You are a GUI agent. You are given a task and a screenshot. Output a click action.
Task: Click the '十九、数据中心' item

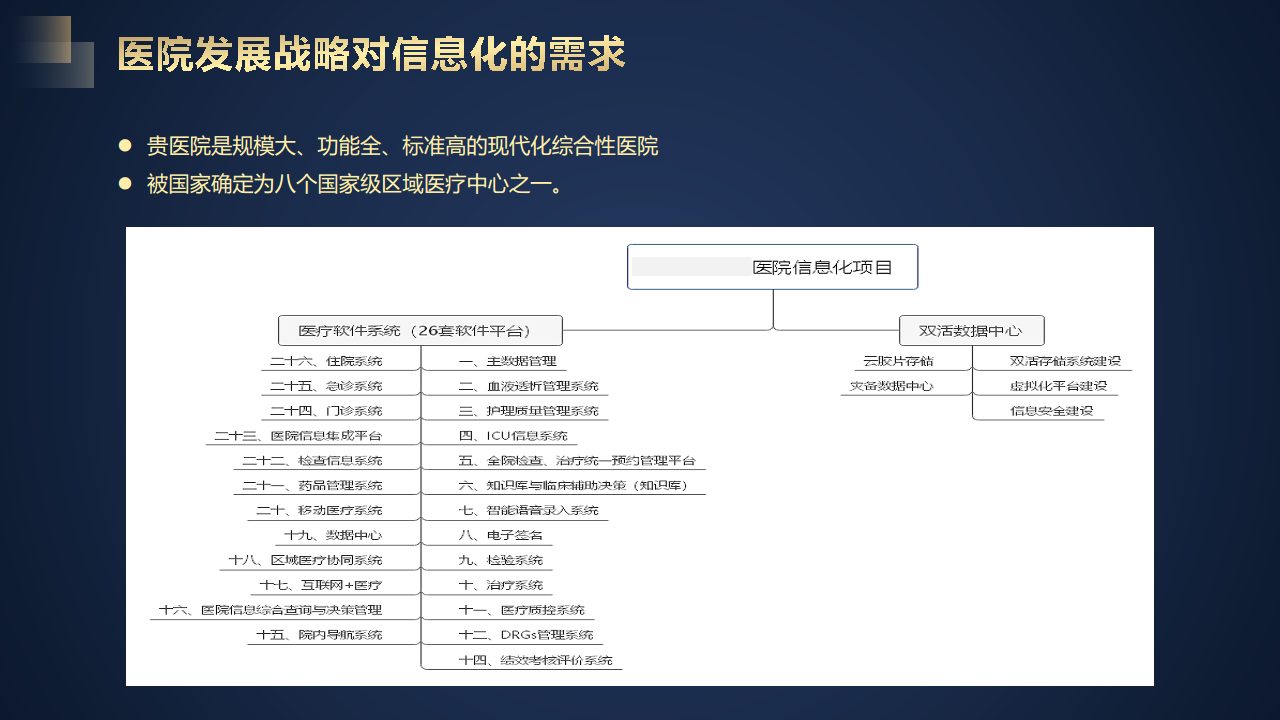point(333,536)
